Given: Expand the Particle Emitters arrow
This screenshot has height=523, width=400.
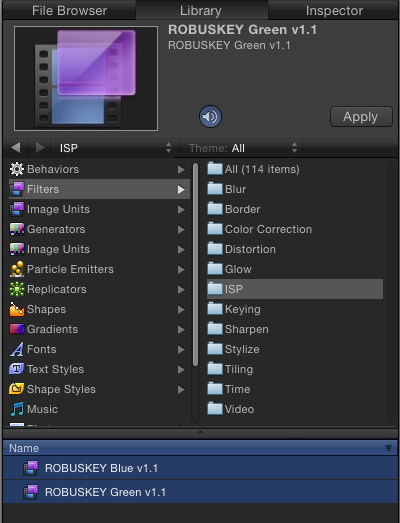Looking at the screenshot, I should tap(181, 270).
